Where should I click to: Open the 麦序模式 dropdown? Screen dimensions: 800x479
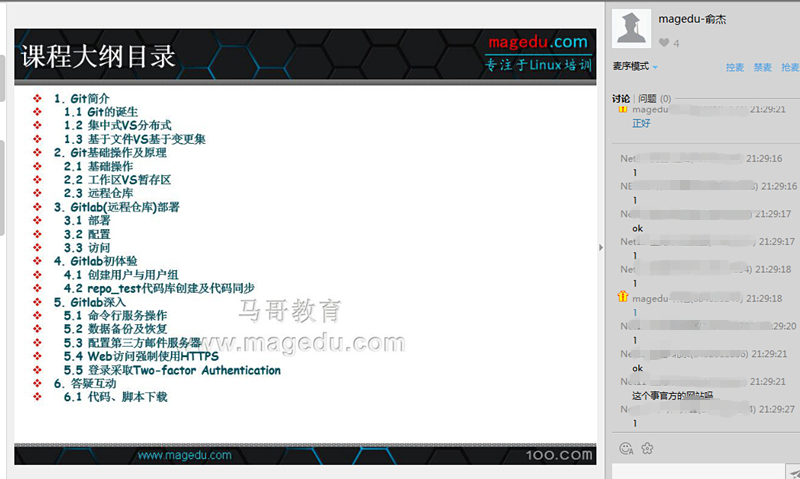point(636,67)
